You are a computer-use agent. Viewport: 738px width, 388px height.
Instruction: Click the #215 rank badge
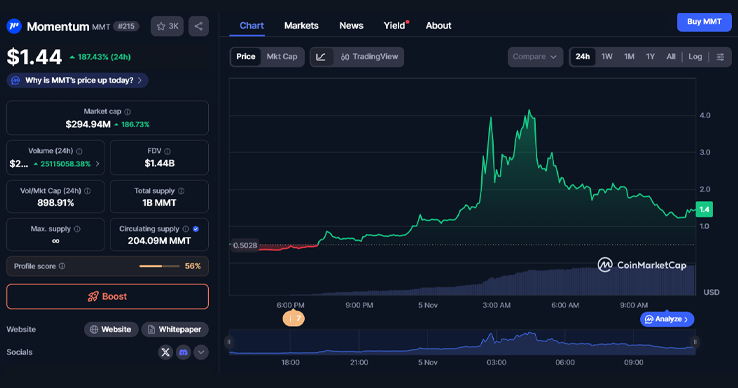coord(126,26)
